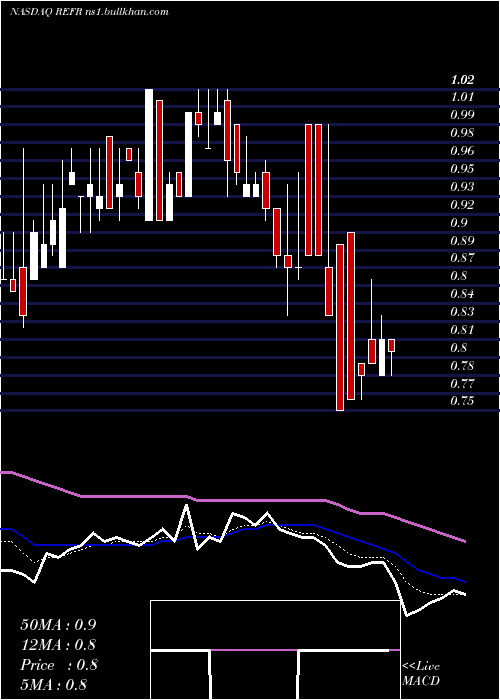Select the 0.99 price axis label
The height and width of the screenshot is (700, 500).
462,115
